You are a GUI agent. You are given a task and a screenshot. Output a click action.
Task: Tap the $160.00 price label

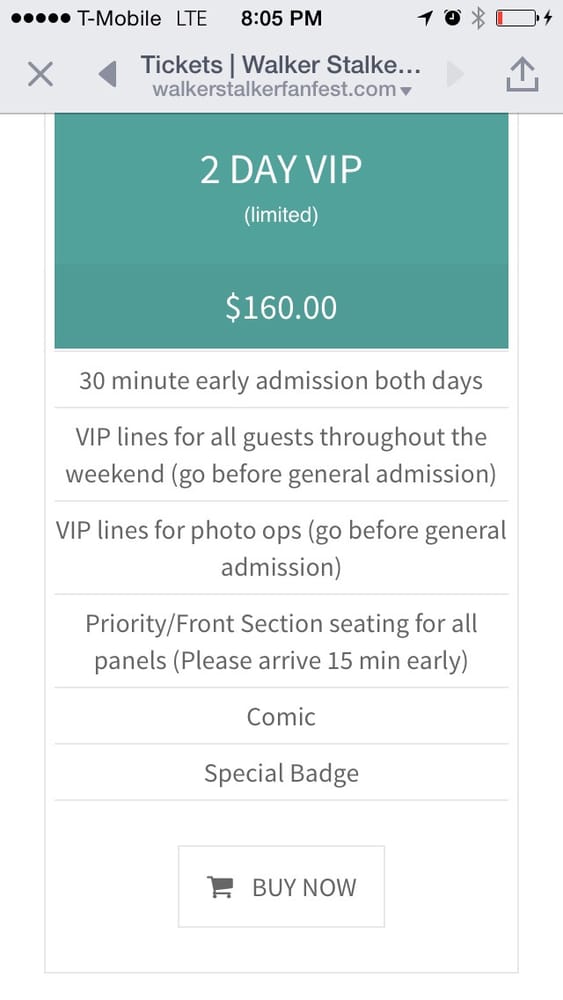coord(281,307)
